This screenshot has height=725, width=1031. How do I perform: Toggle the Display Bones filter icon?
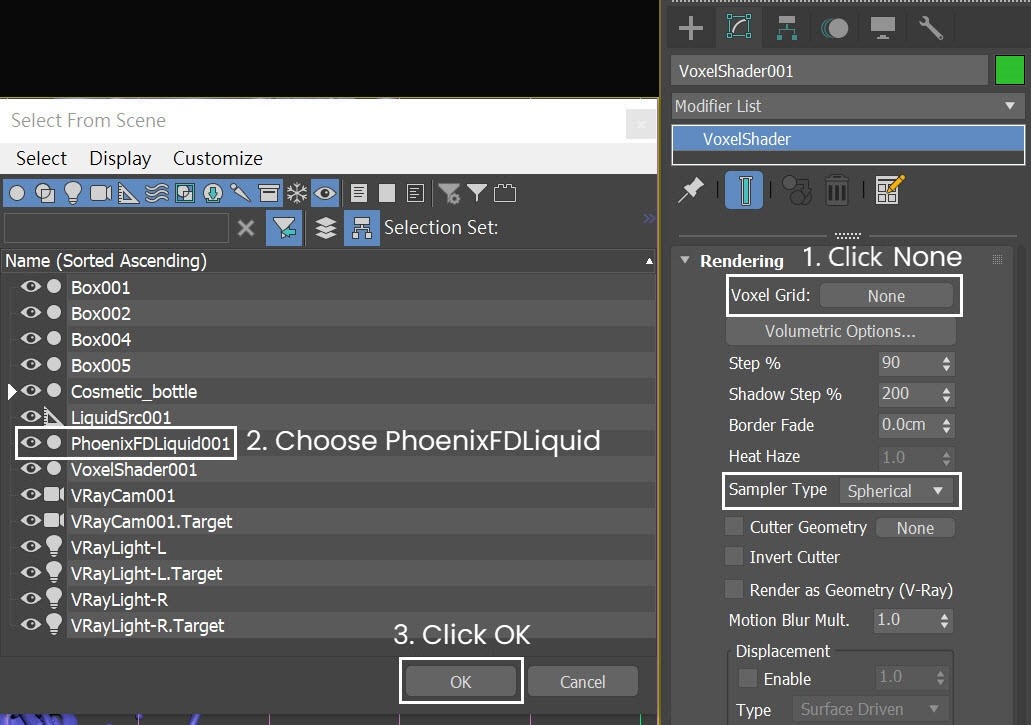coord(241,193)
